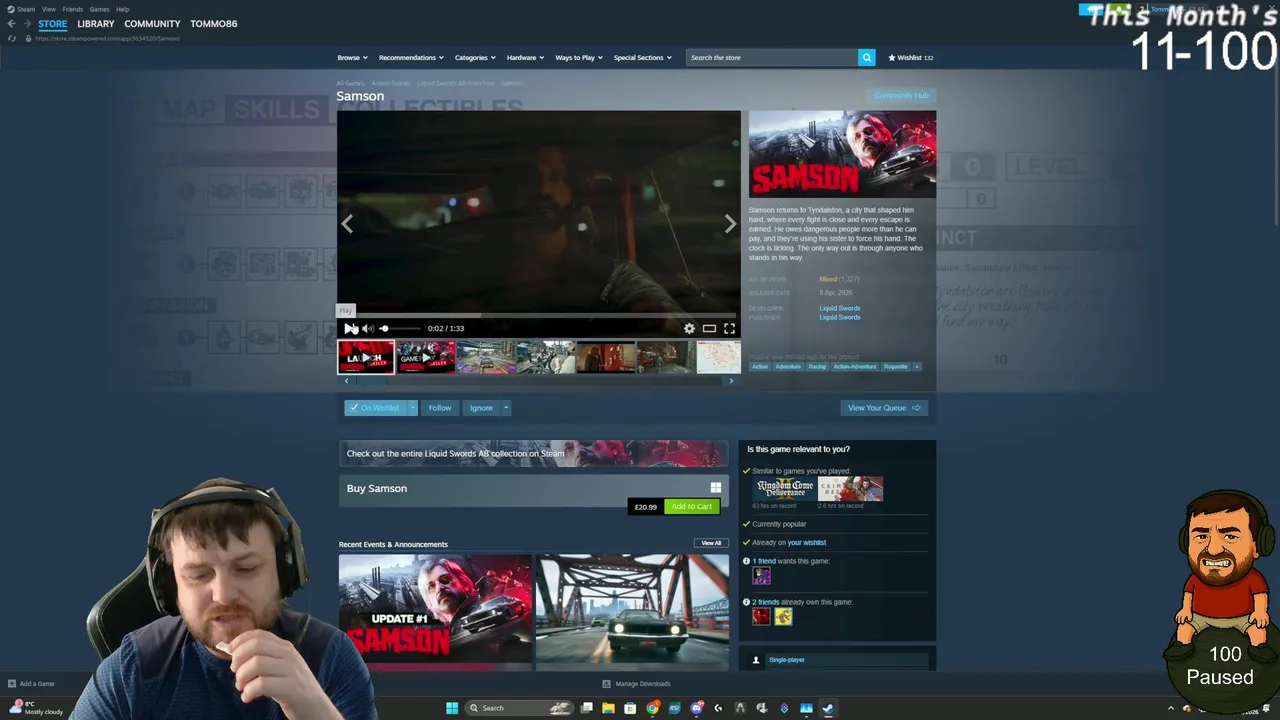The width and height of the screenshot is (1280, 720).
Task: Open the Windows Start menu
Action: pos(452,708)
